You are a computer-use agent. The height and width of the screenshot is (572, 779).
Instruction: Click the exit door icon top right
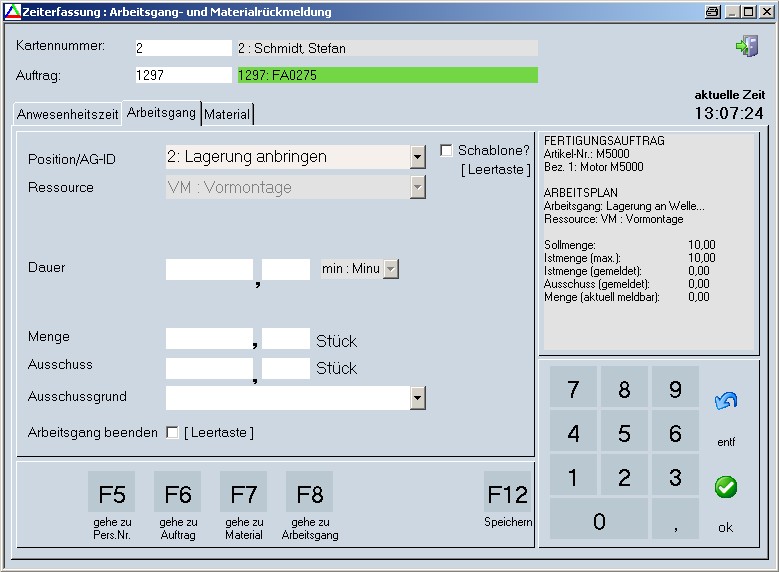coord(746,46)
